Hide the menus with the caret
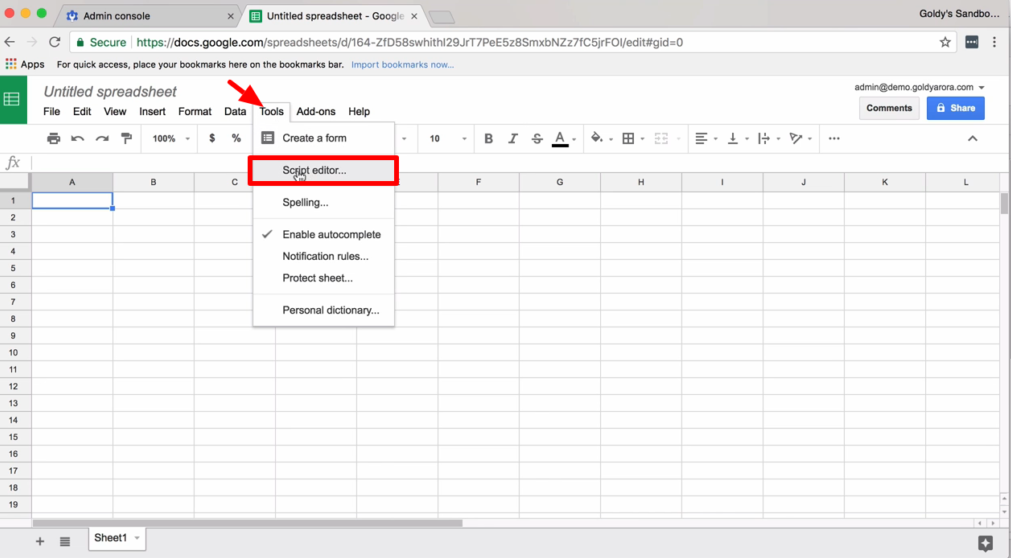 [972, 138]
